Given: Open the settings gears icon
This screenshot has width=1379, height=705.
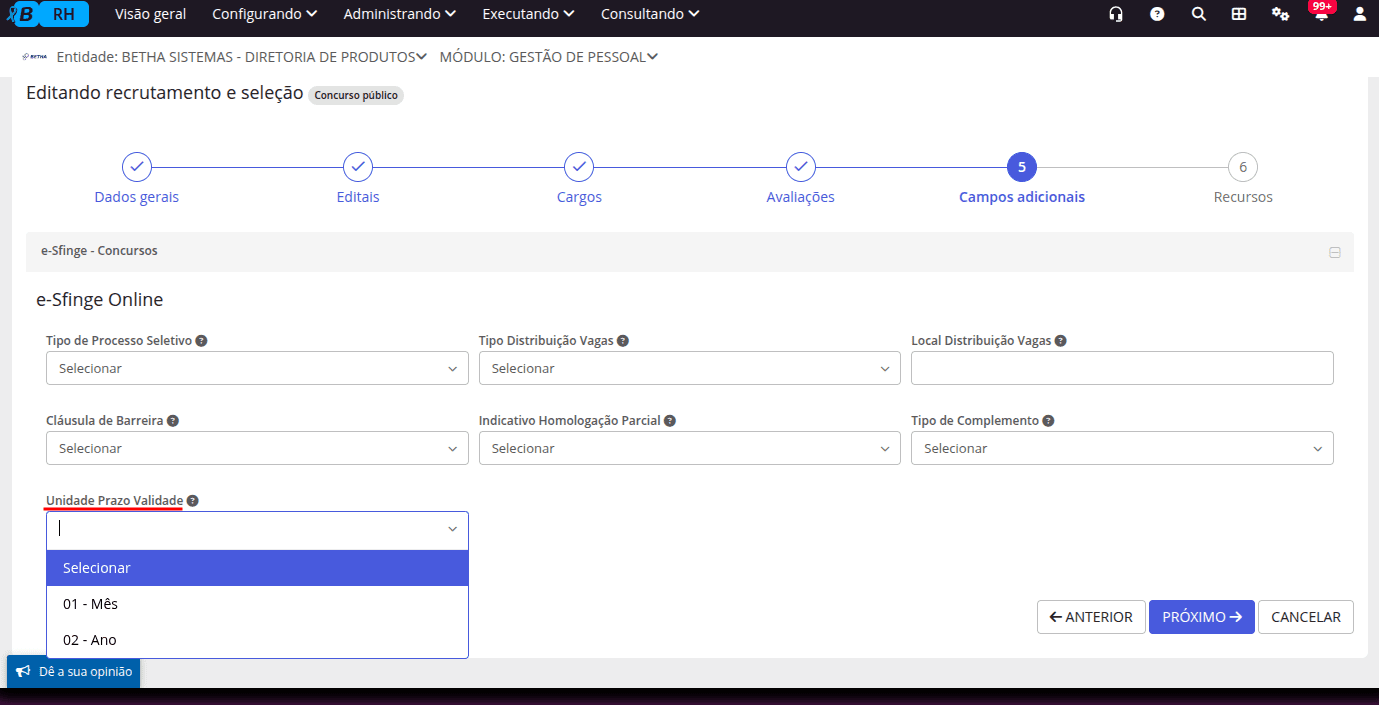Looking at the screenshot, I should (x=1280, y=14).
